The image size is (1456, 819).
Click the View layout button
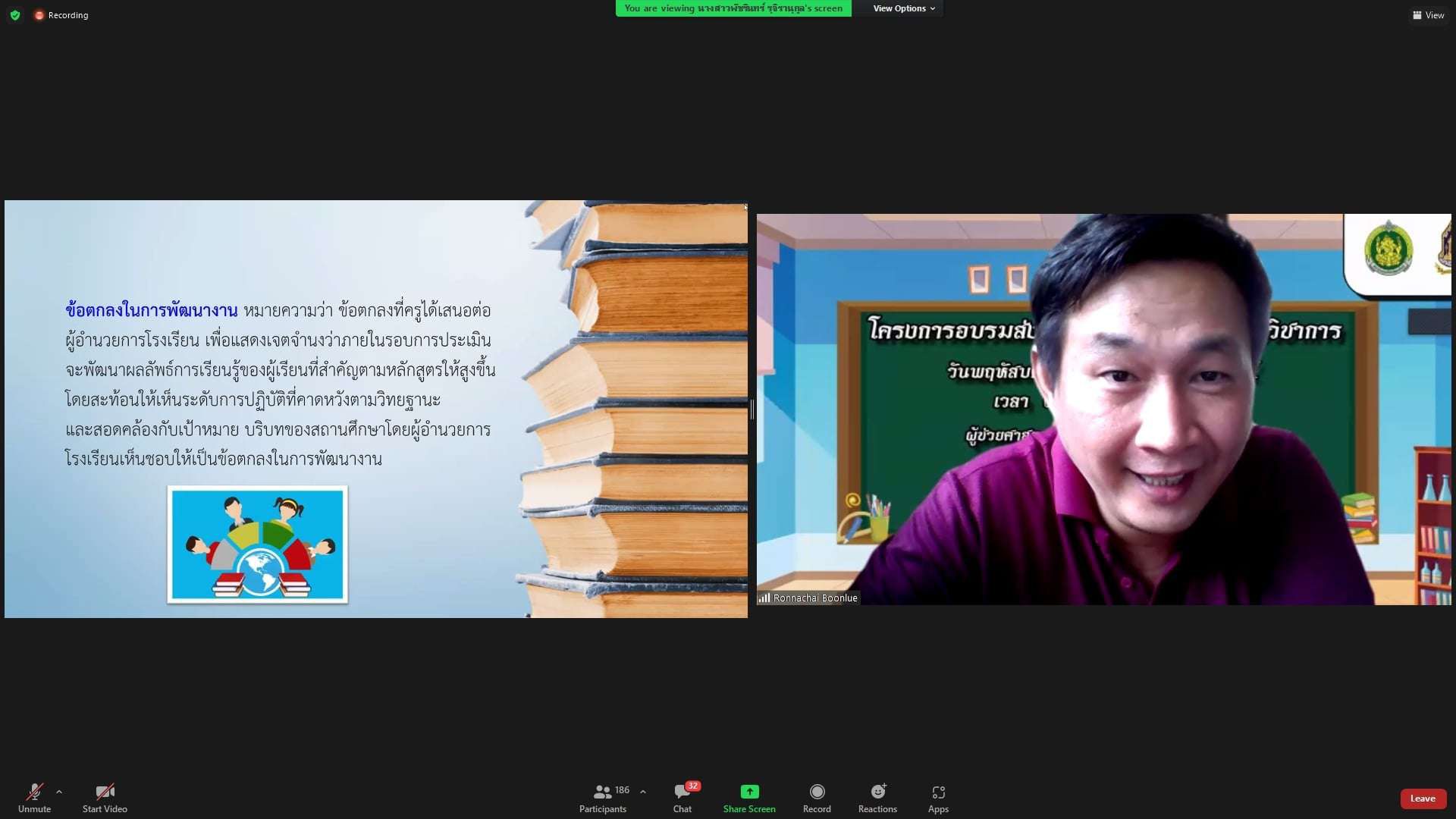(1428, 15)
